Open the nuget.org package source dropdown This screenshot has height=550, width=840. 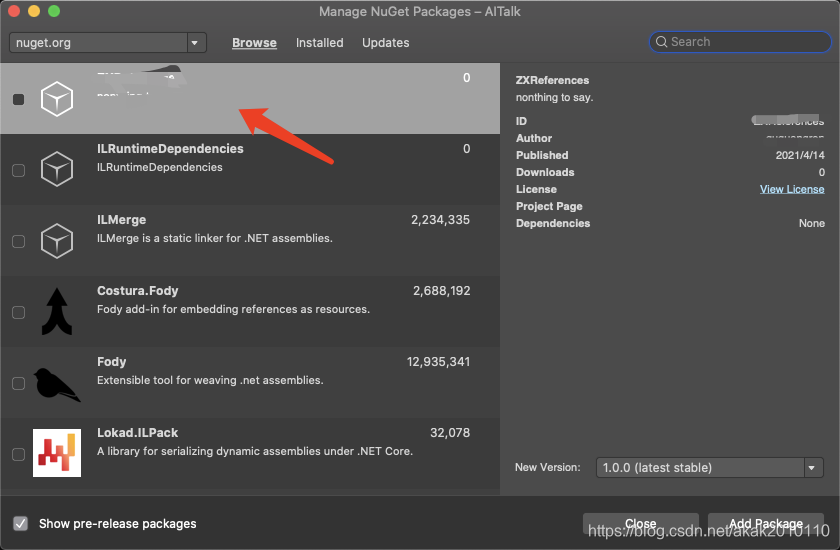108,42
